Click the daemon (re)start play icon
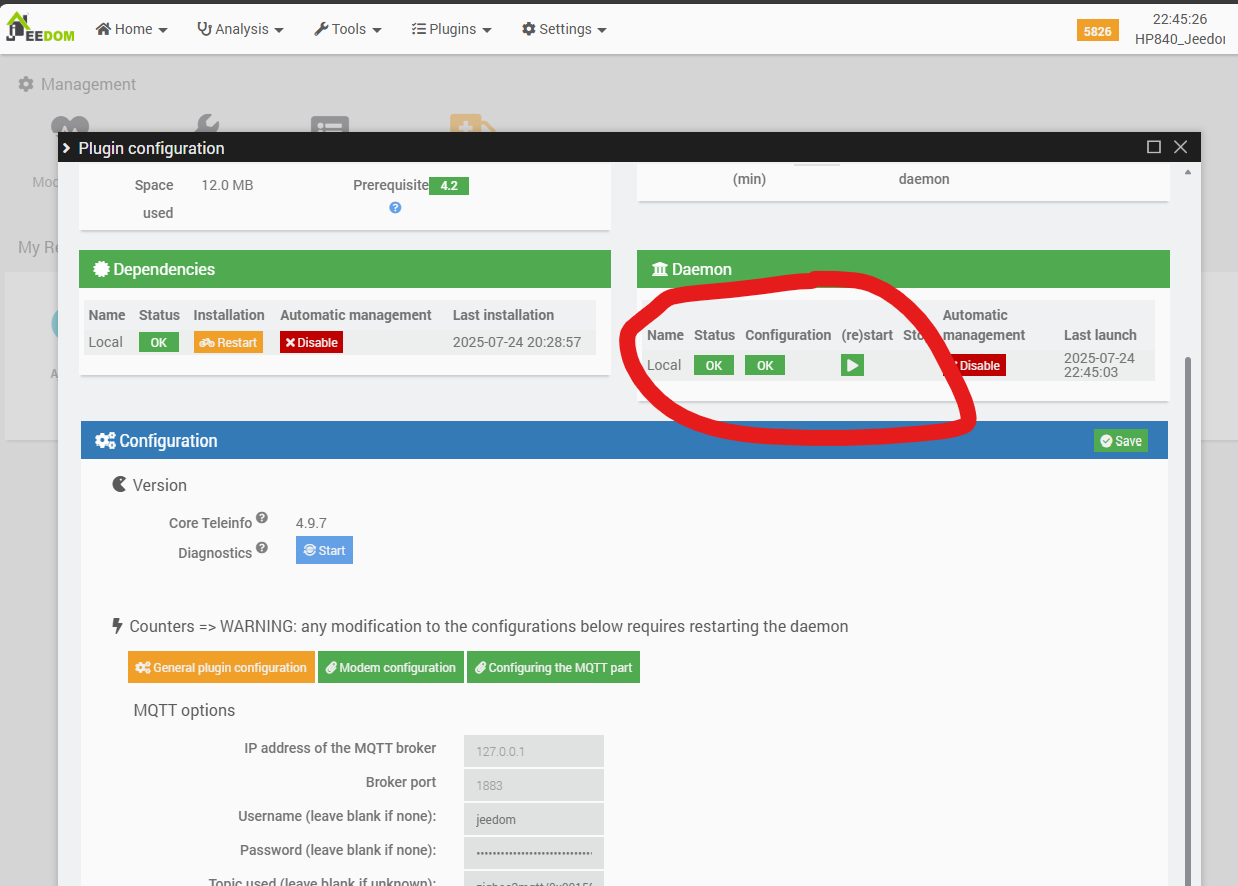The height and width of the screenshot is (886, 1238). (852, 366)
